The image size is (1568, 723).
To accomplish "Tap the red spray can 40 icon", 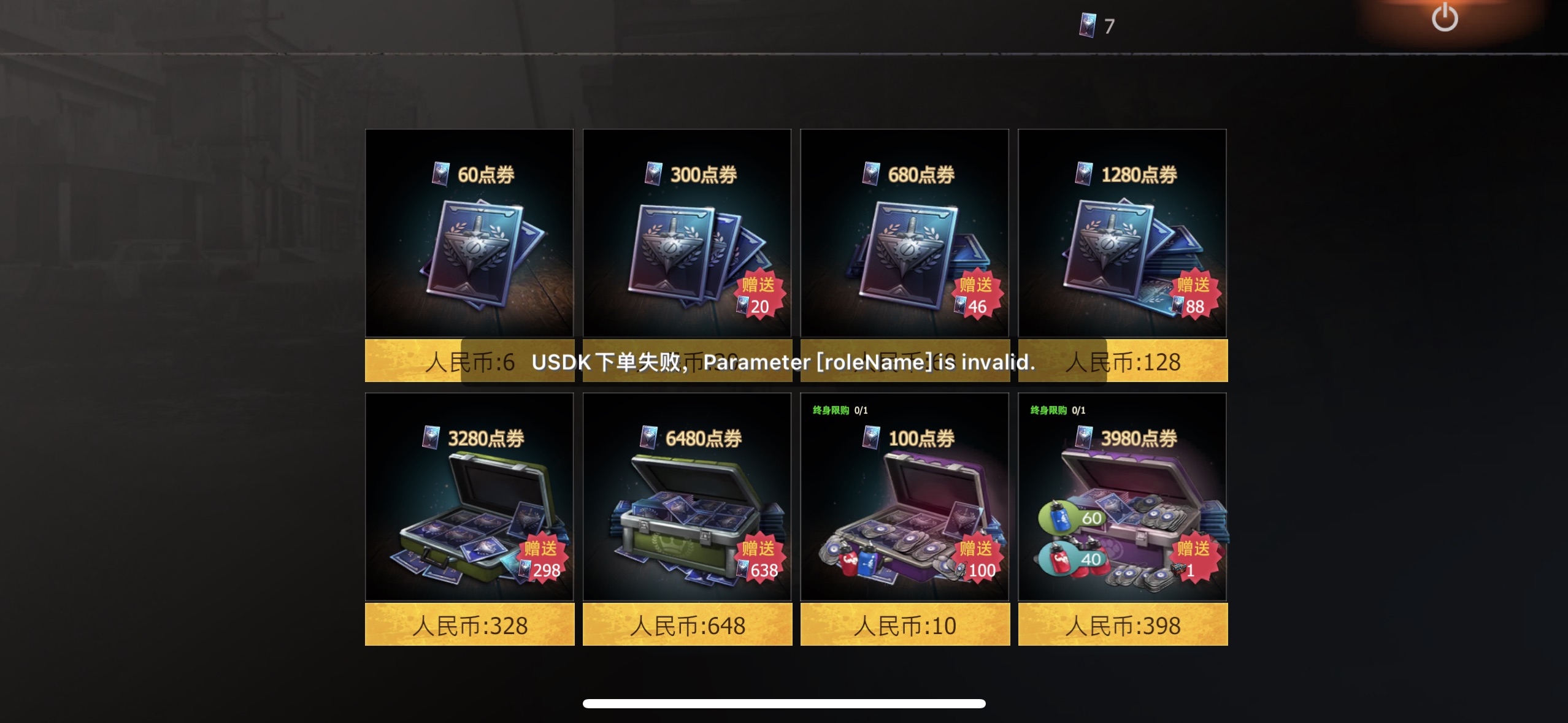I will [x=1070, y=559].
